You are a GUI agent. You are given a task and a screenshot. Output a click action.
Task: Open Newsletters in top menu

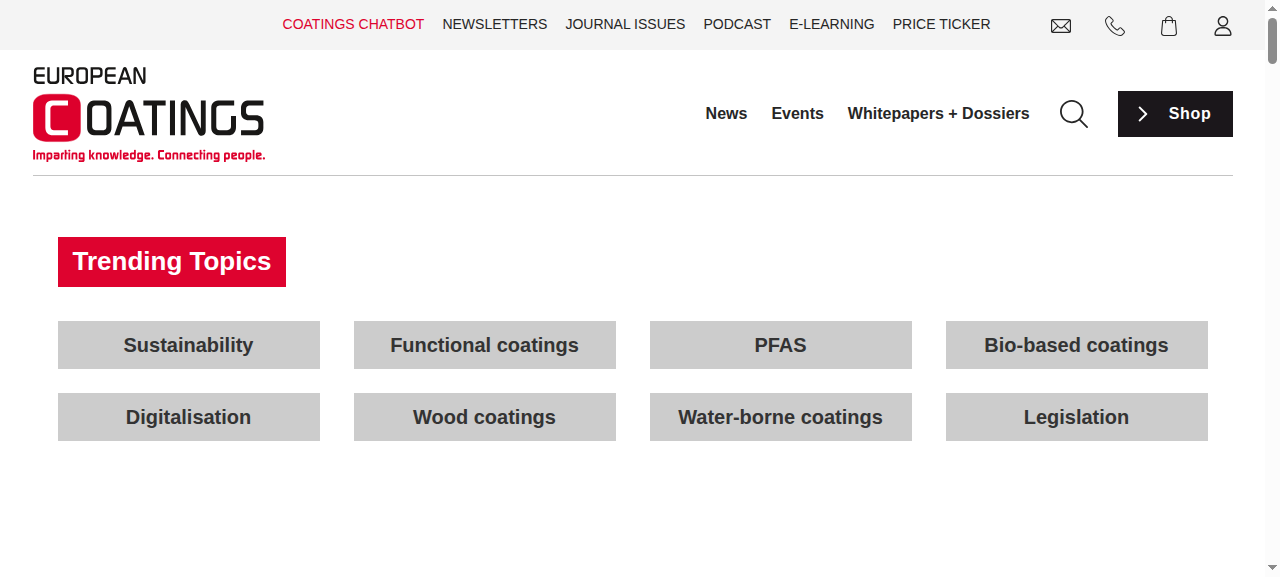point(495,24)
